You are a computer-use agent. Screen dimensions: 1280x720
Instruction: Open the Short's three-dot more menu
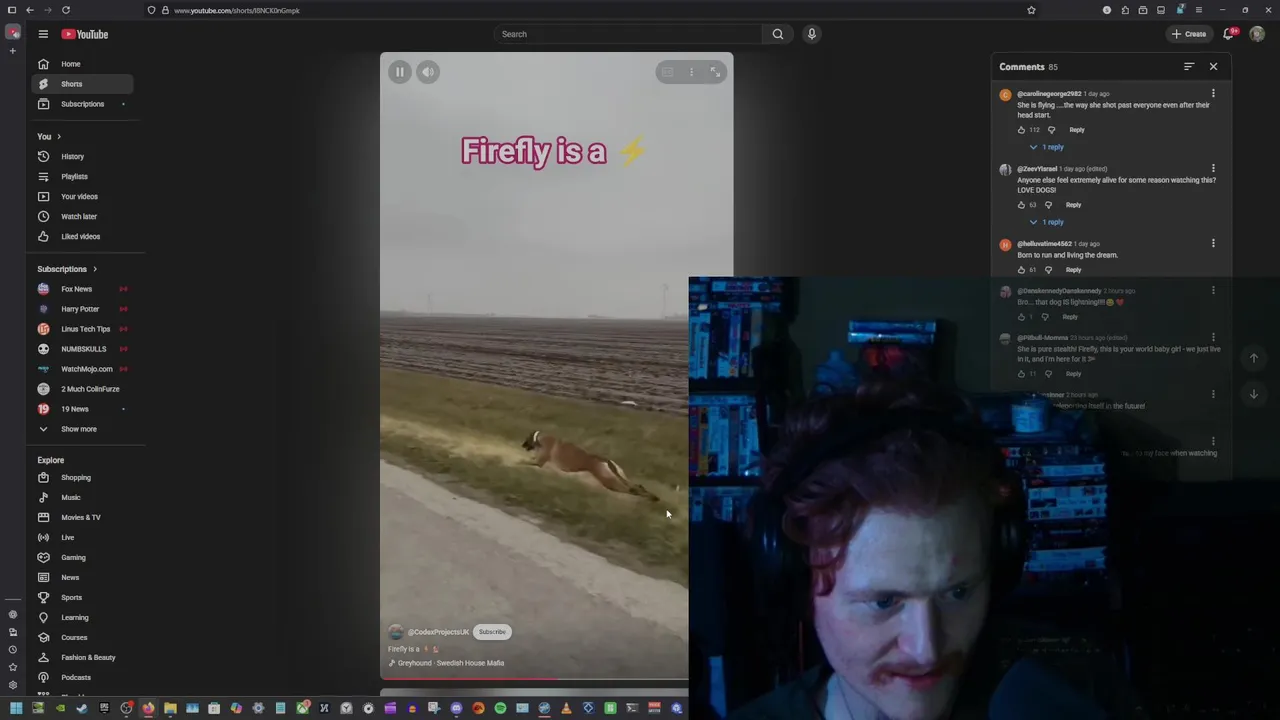[691, 72]
